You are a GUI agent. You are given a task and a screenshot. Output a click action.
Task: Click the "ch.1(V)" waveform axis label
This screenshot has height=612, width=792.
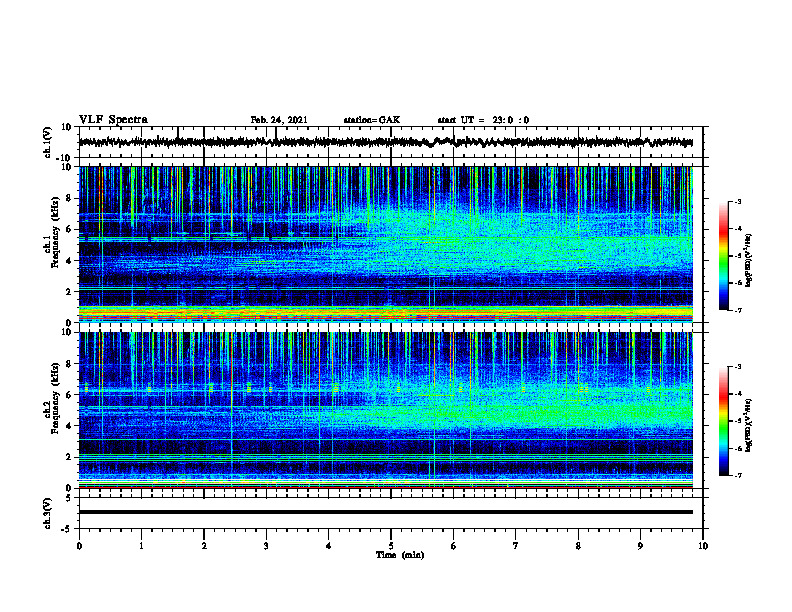47,142
